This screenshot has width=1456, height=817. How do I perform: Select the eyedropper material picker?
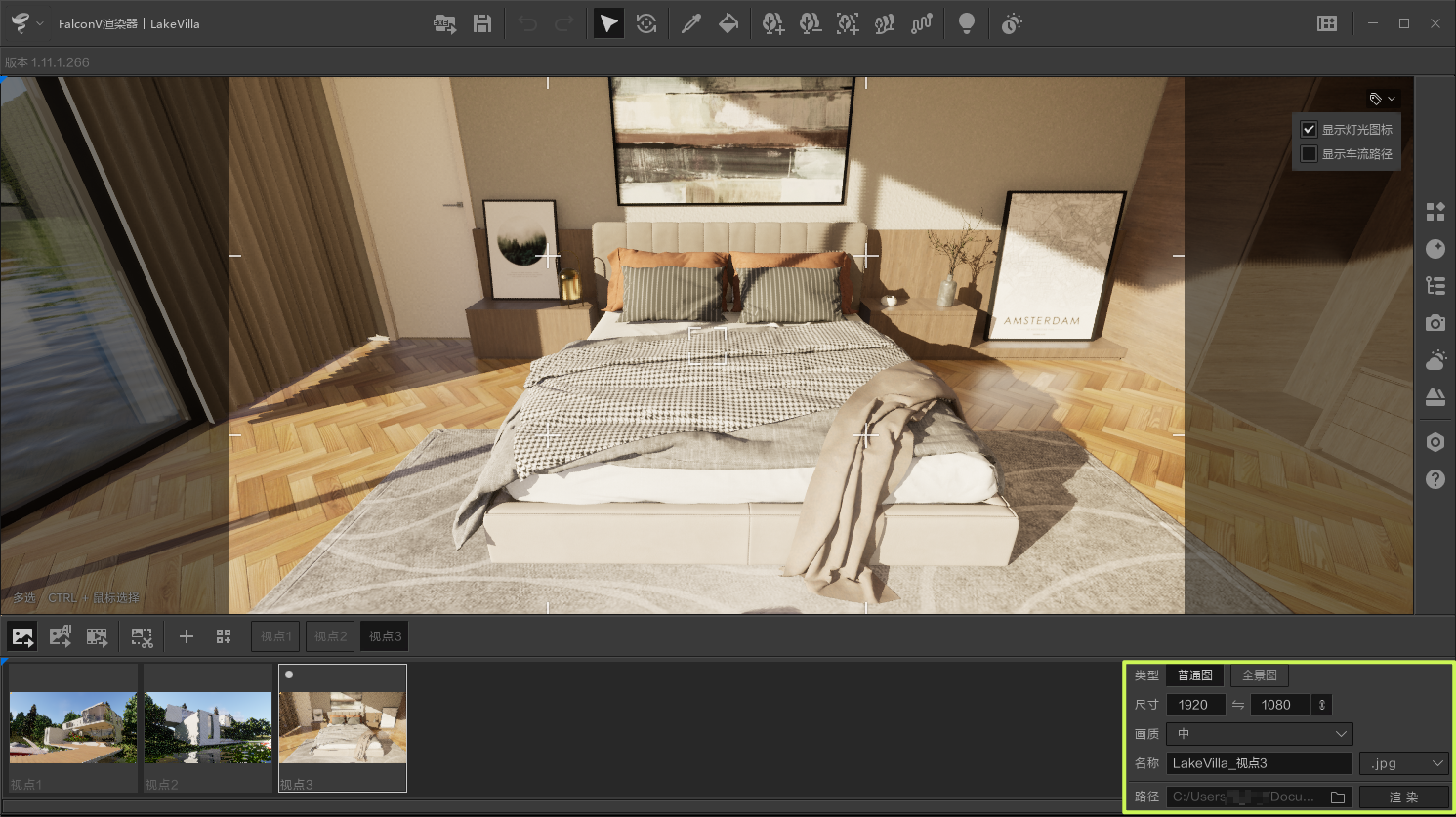[x=691, y=23]
